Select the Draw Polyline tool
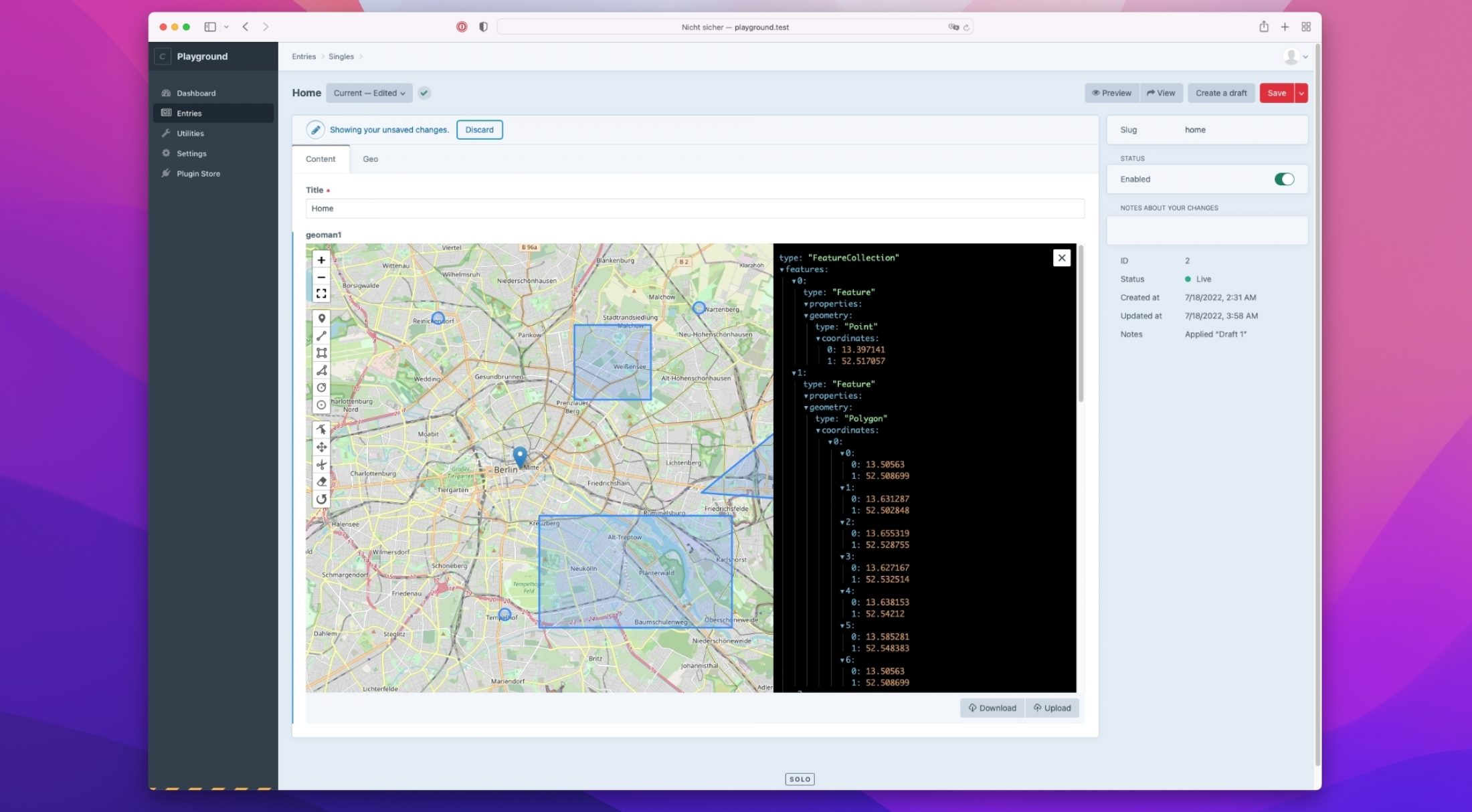 [x=321, y=336]
